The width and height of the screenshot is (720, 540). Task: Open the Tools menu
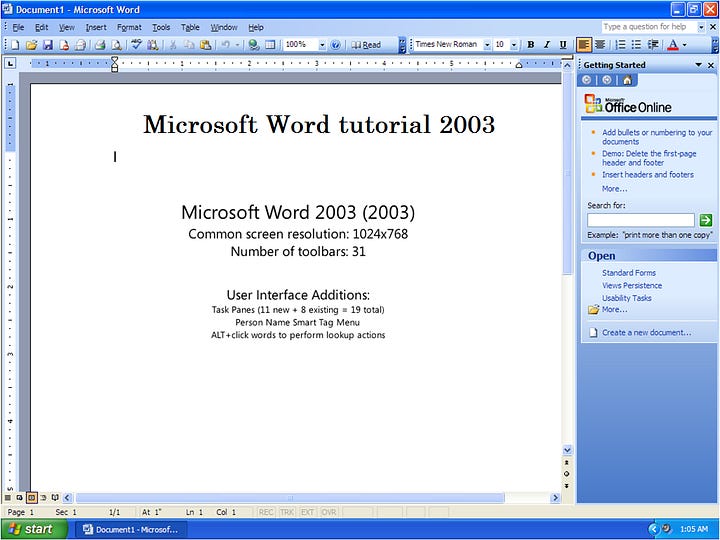coord(161,28)
